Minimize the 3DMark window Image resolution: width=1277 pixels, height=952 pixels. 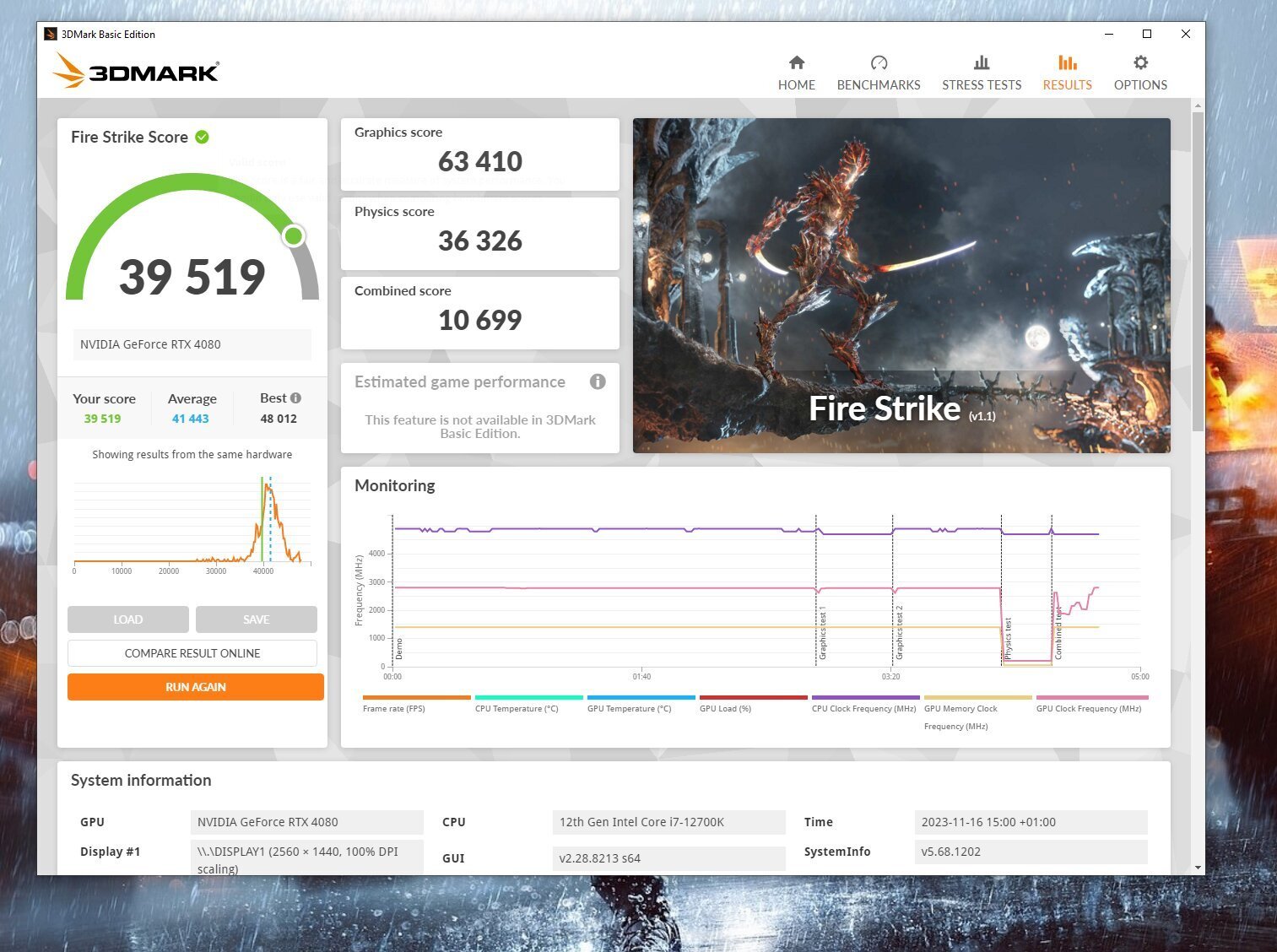pos(1108,34)
